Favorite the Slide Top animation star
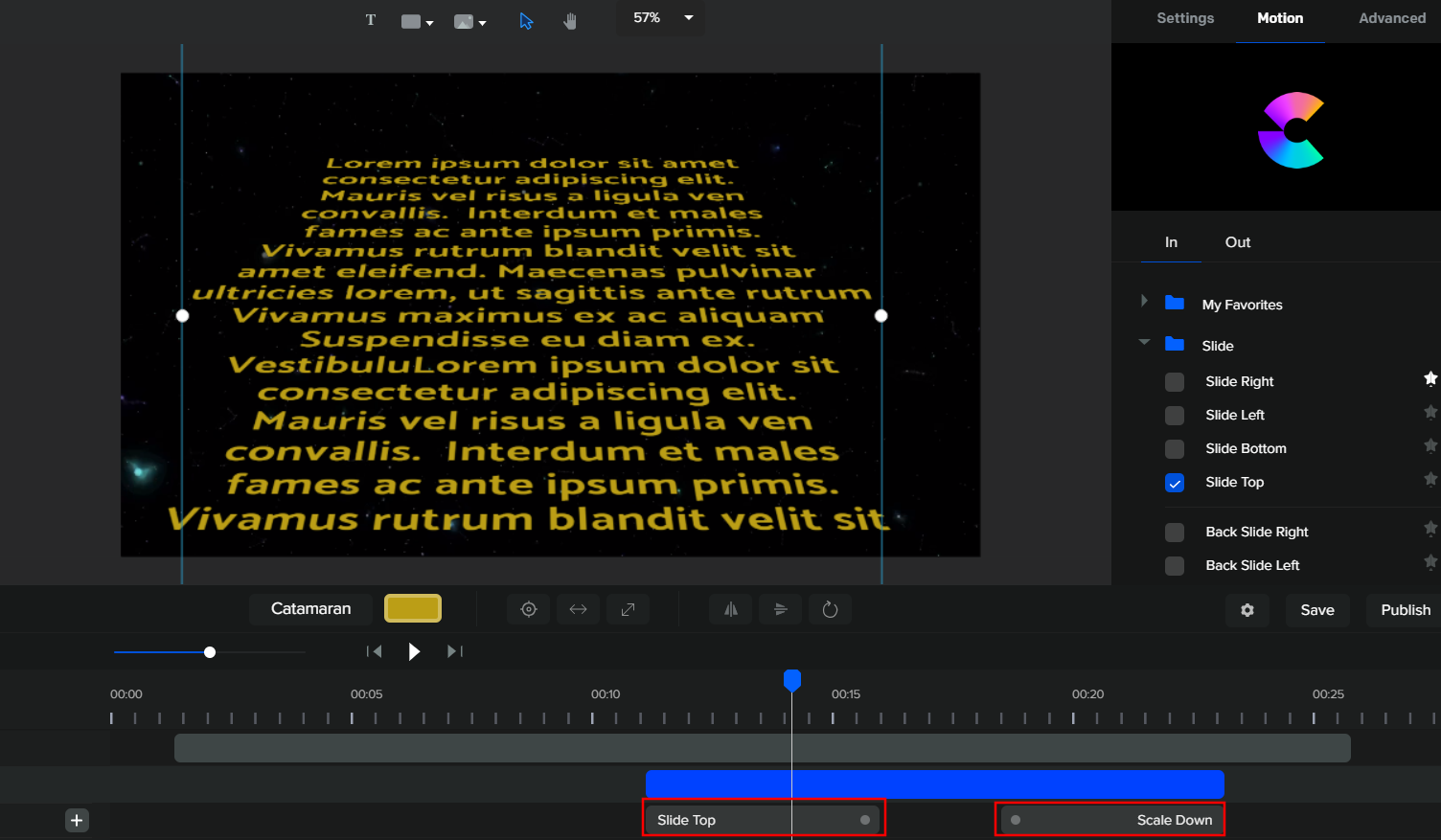 tap(1430, 479)
